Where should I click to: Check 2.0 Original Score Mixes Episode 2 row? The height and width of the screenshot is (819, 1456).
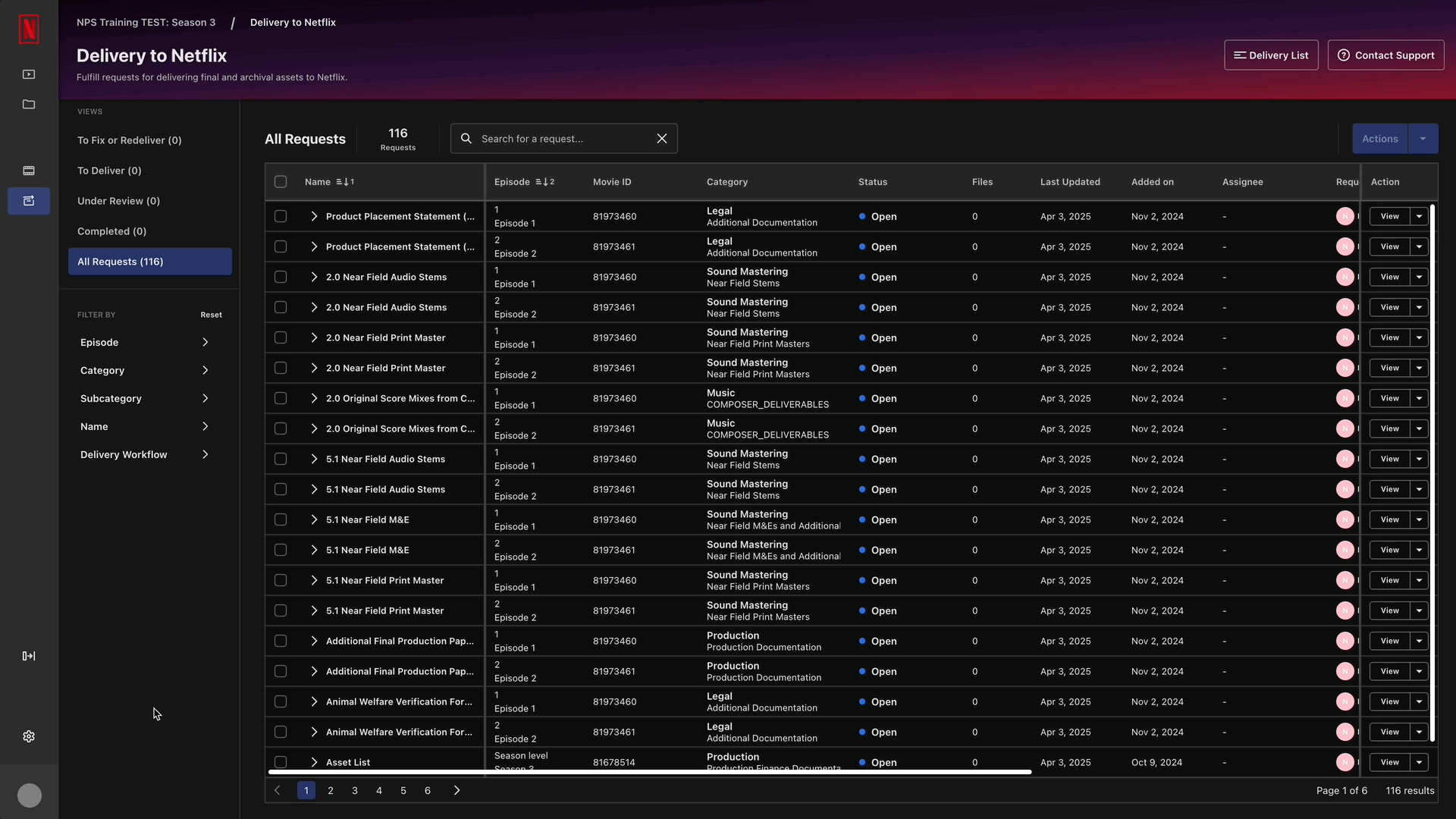click(281, 428)
